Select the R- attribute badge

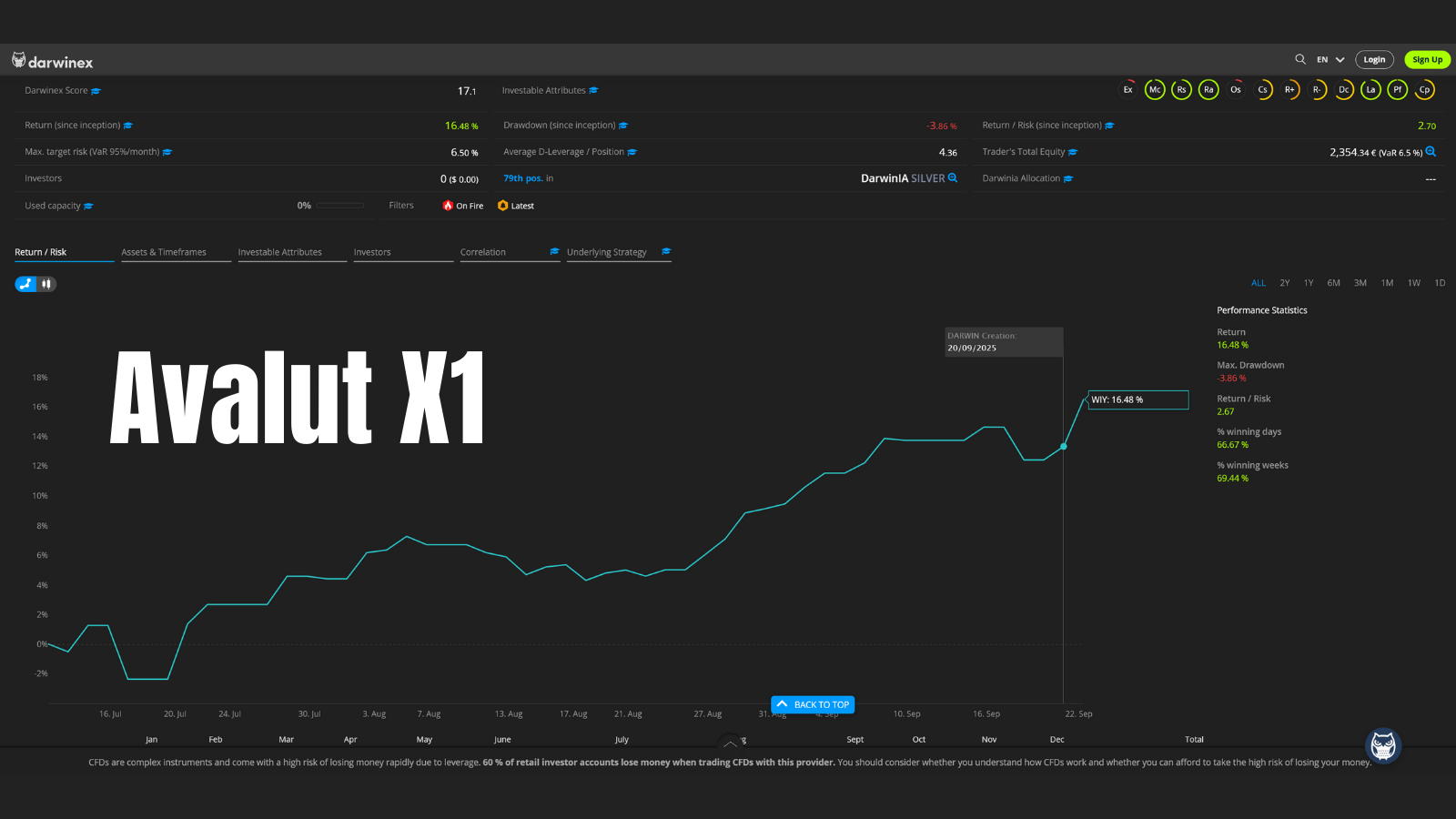coord(1317,89)
